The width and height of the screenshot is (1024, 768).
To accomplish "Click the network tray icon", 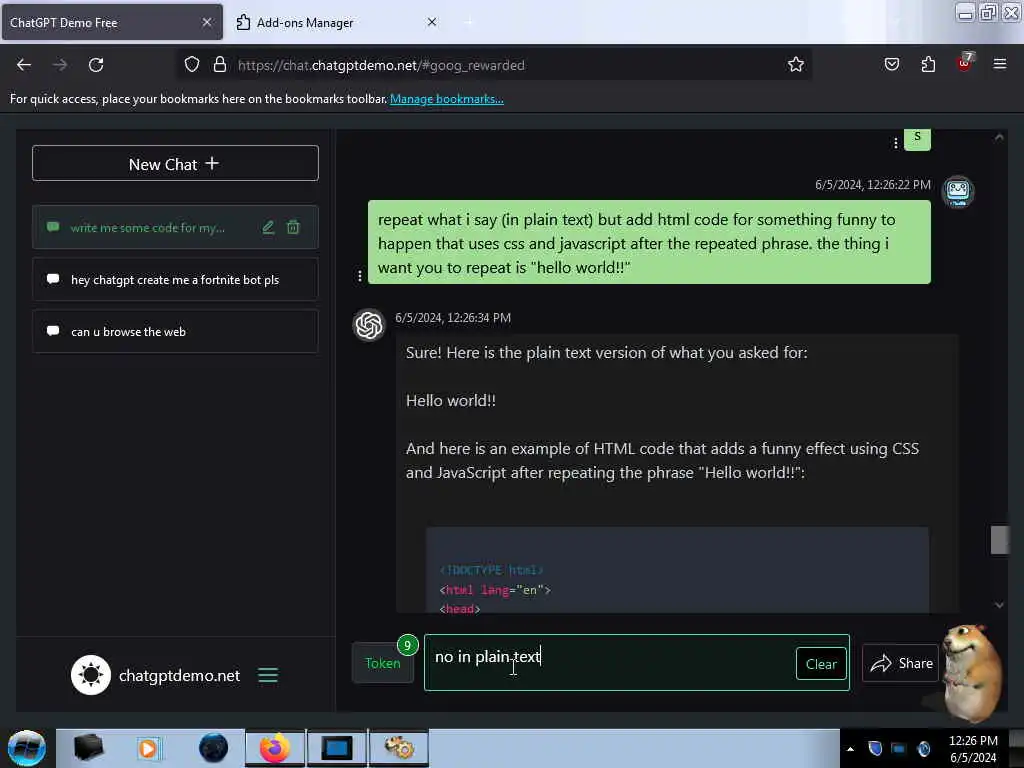I will 899,749.
